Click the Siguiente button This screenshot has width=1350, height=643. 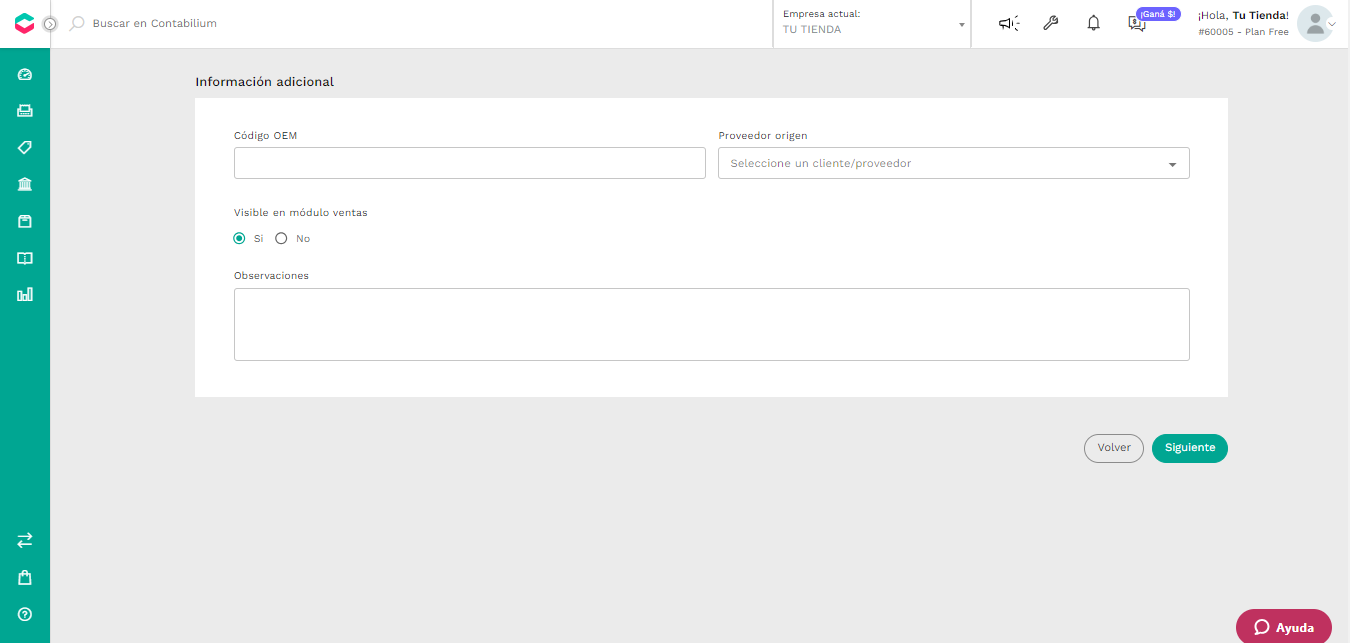tap(1190, 448)
